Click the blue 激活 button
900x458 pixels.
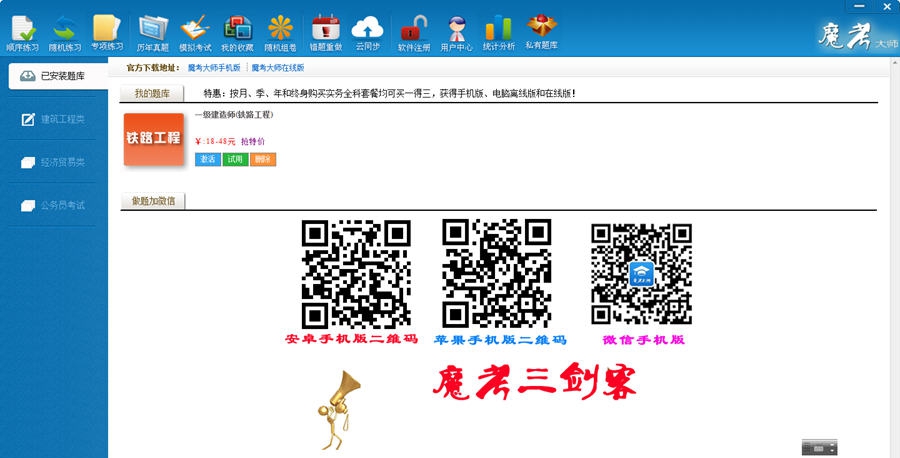(208, 160)
